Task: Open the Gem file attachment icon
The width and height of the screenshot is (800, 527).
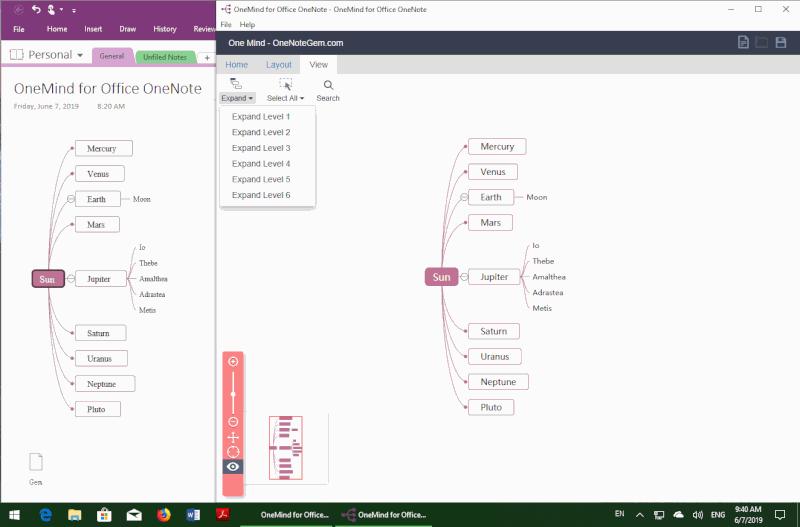Action: coord(36,462)
